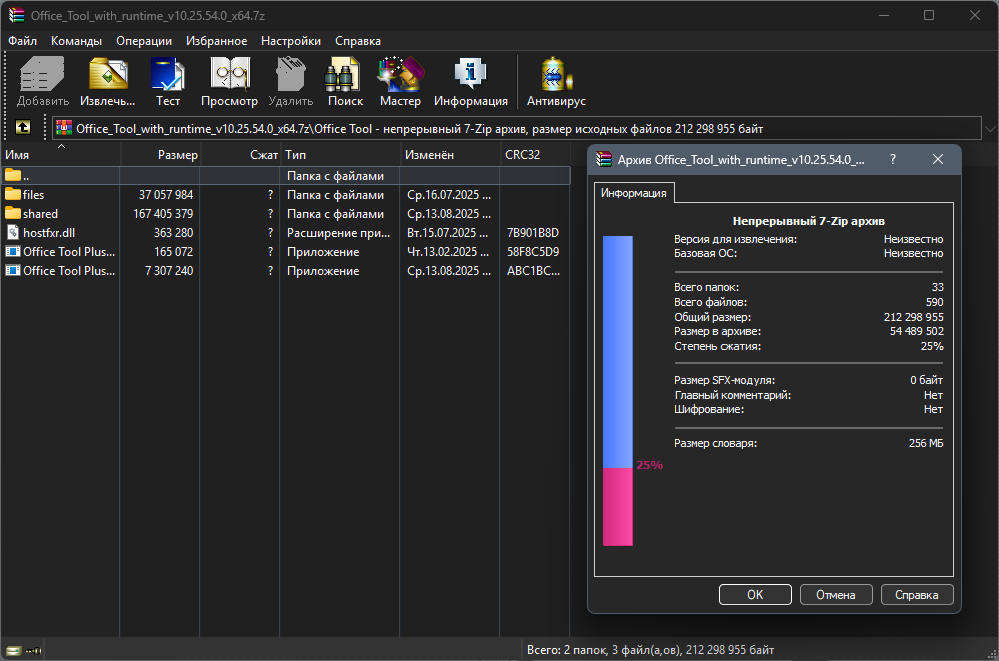Click the Справка button in the dialog
This screenshot has height=661, width=999.
(x=917, y=595)
